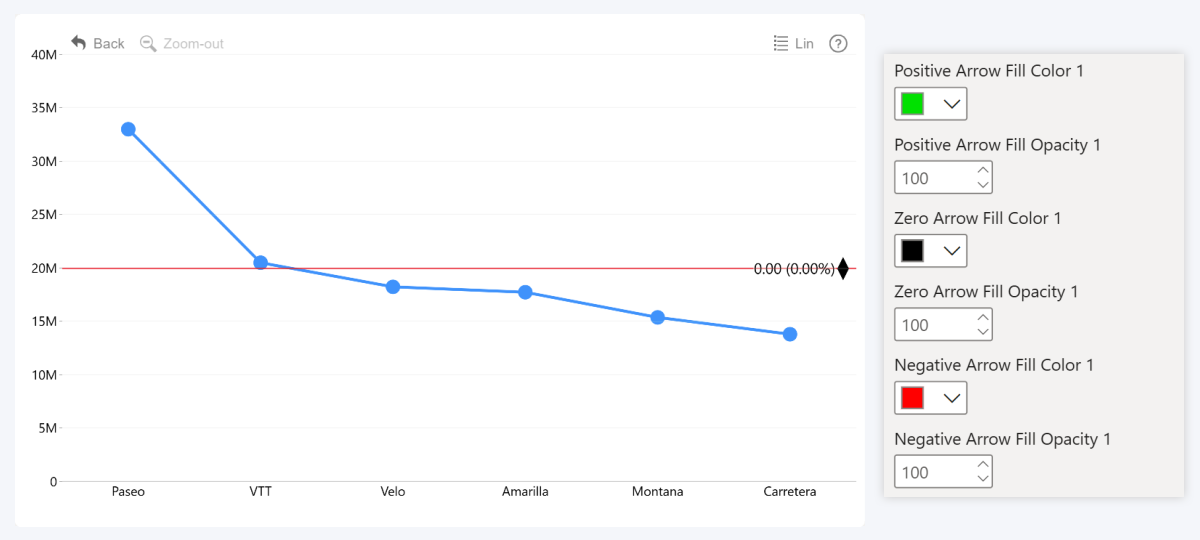This screenshot has width=1200, height=540.
Task: Click the Amarilla axis label
Action: coord(525,492)
